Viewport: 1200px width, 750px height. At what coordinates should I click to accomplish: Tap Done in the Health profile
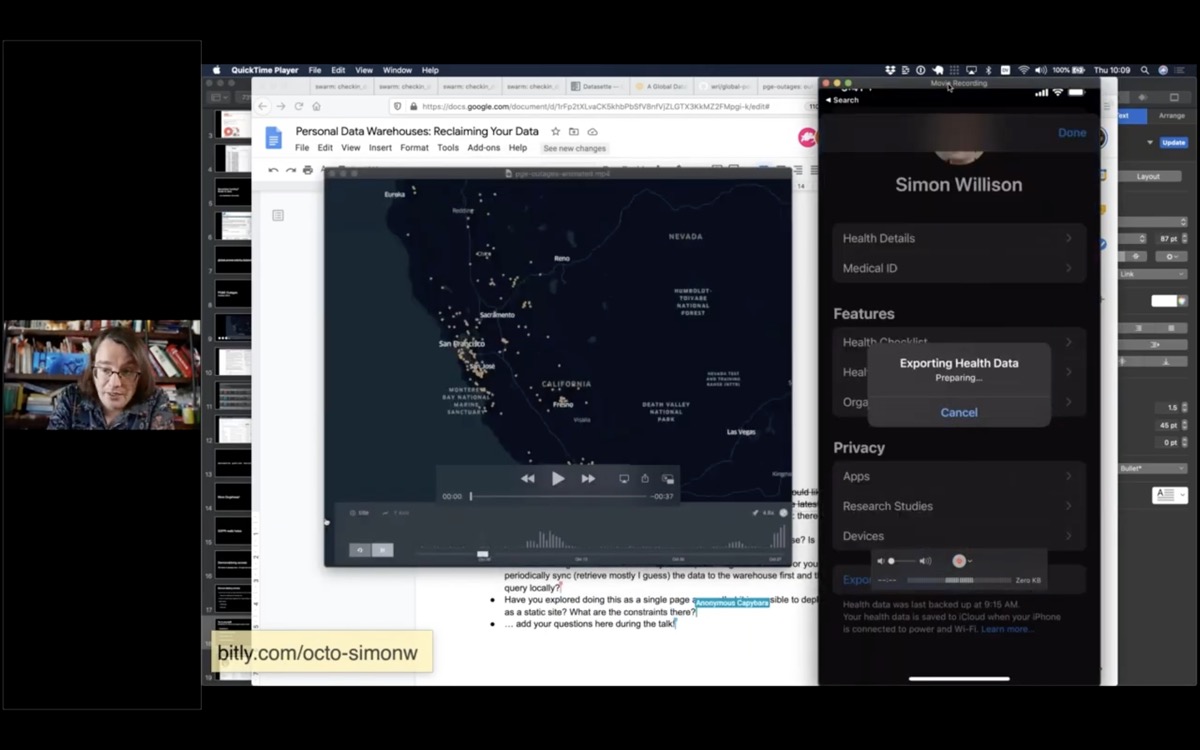1072,133
